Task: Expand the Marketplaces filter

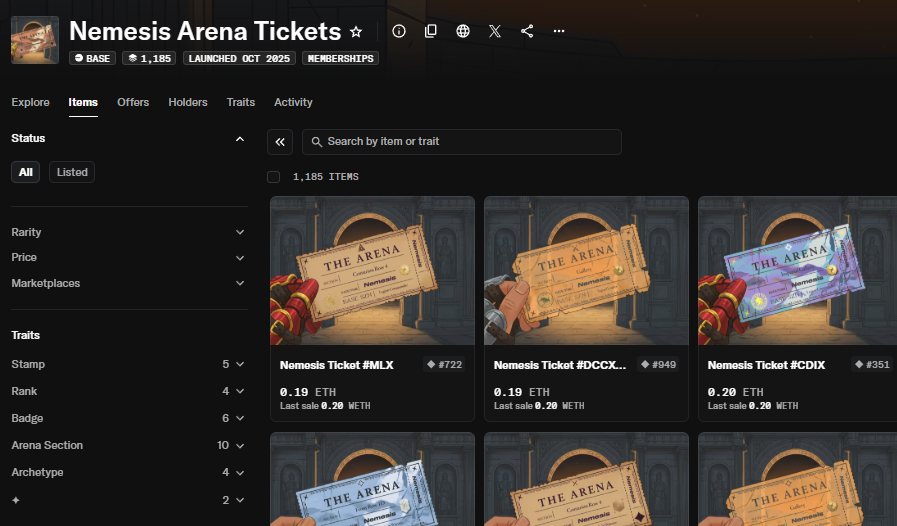Action: (x=129, y=283)
